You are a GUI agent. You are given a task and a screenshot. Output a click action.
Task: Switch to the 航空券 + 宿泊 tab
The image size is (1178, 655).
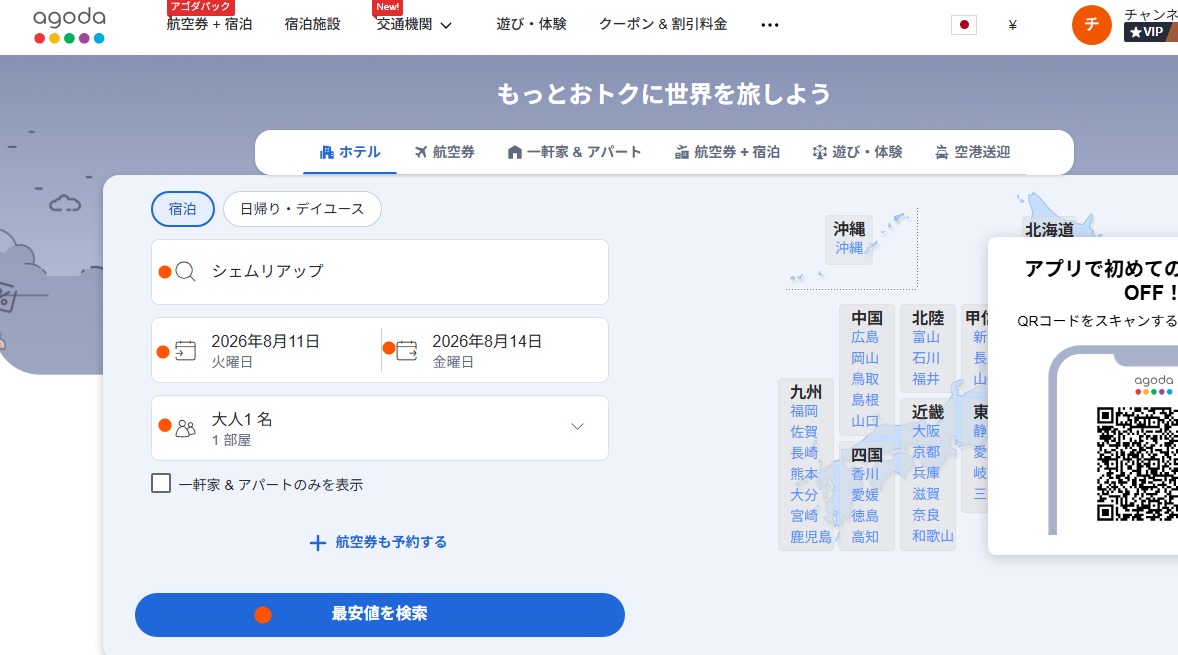[x=727, y=152]
